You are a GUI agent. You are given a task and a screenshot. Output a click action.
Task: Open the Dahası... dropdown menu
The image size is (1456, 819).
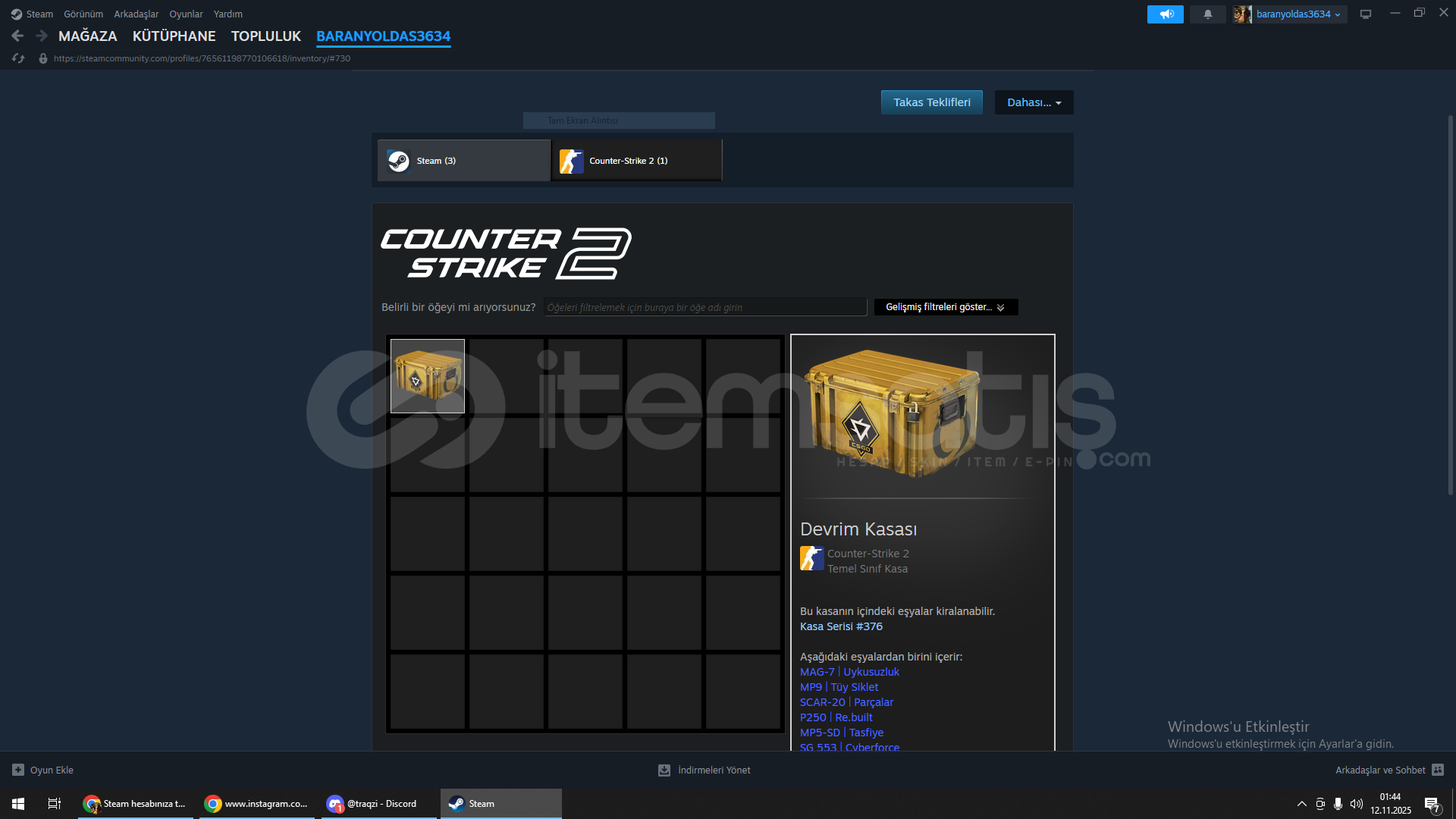pos(1034,102)
